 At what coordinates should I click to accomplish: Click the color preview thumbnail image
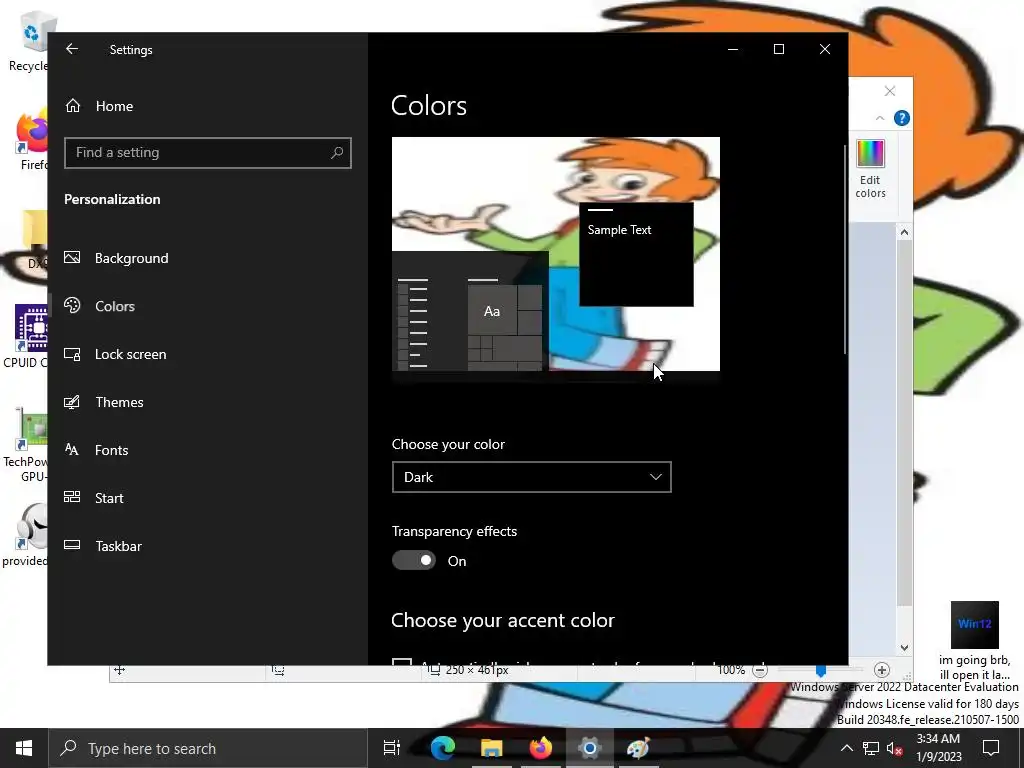point(556,254)
